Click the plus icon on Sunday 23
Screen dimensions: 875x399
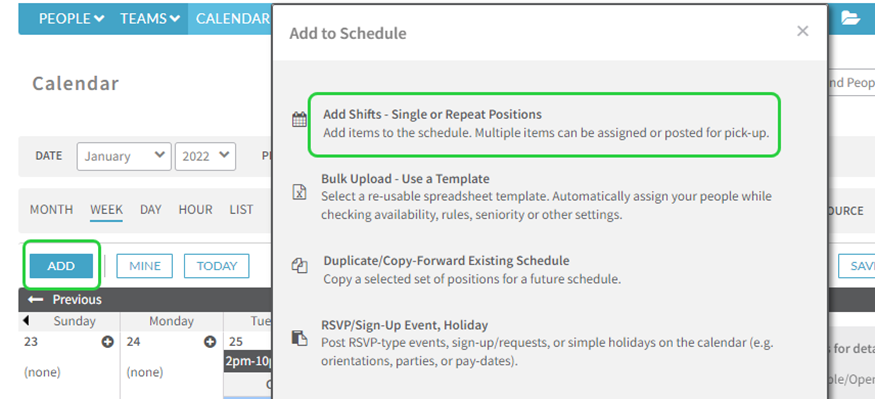pyautogui.click(x=108, y=342)
